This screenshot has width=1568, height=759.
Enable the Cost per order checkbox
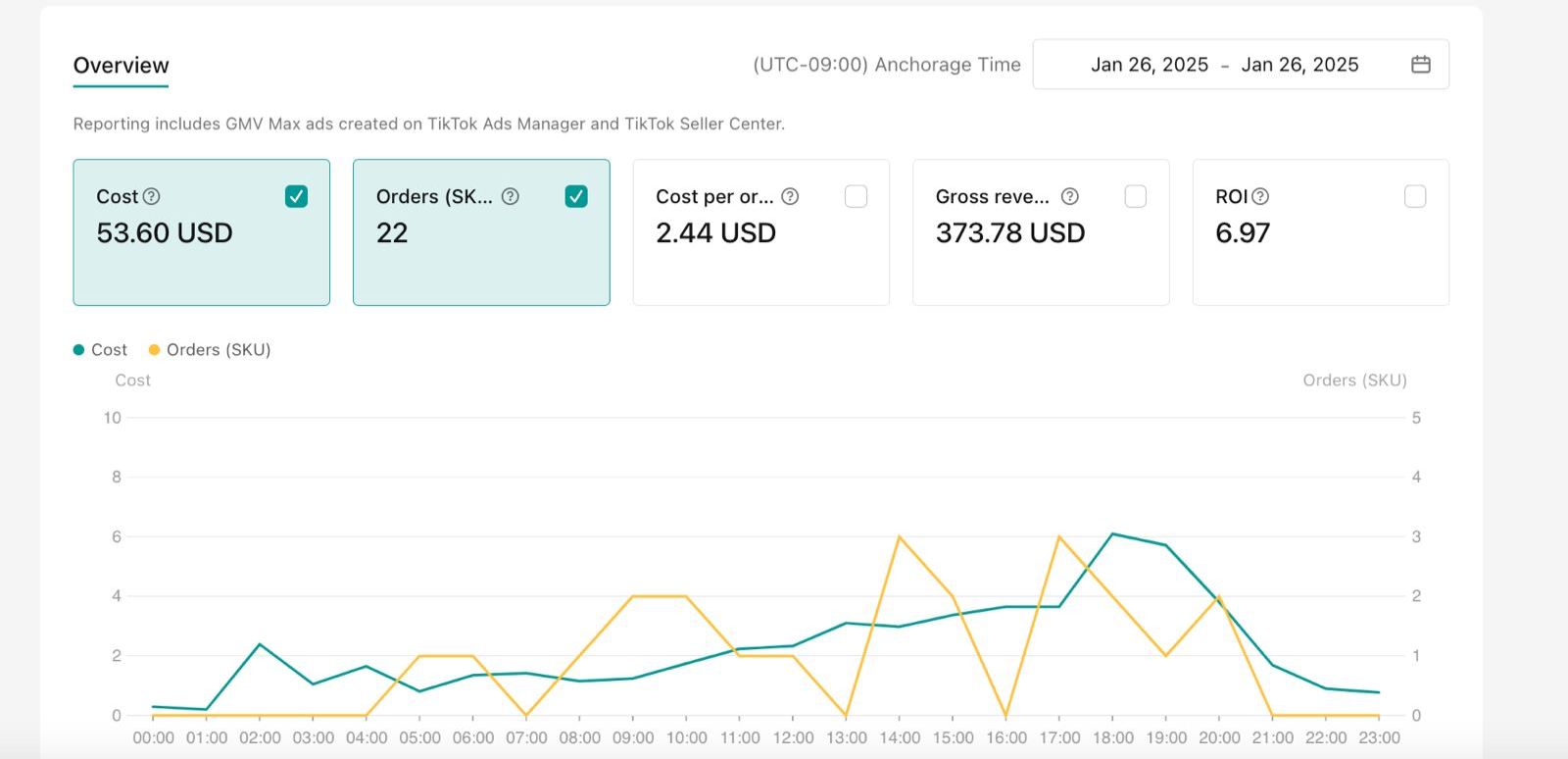(x=856, y=196)
